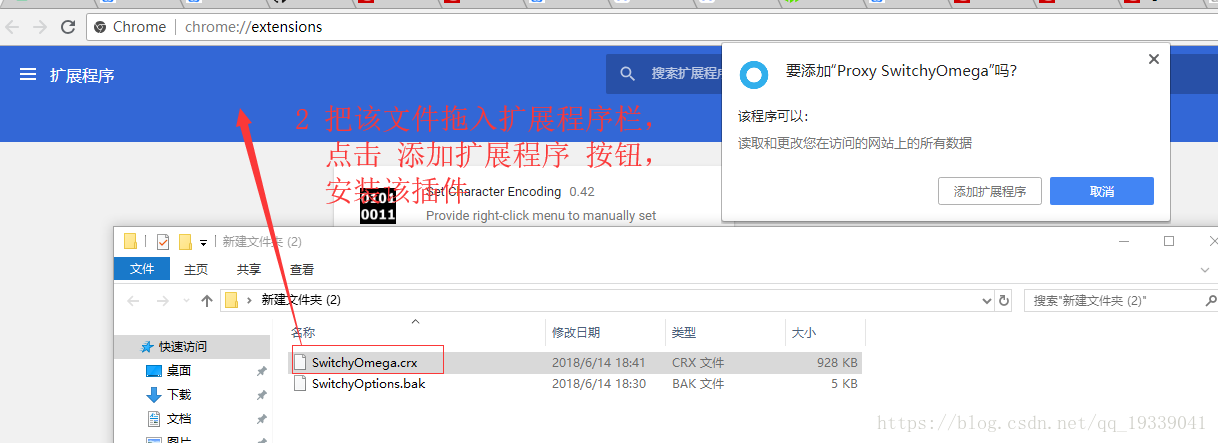Open the 主页 ribbon tab
1218x443 pixels.
pos(196,269)
